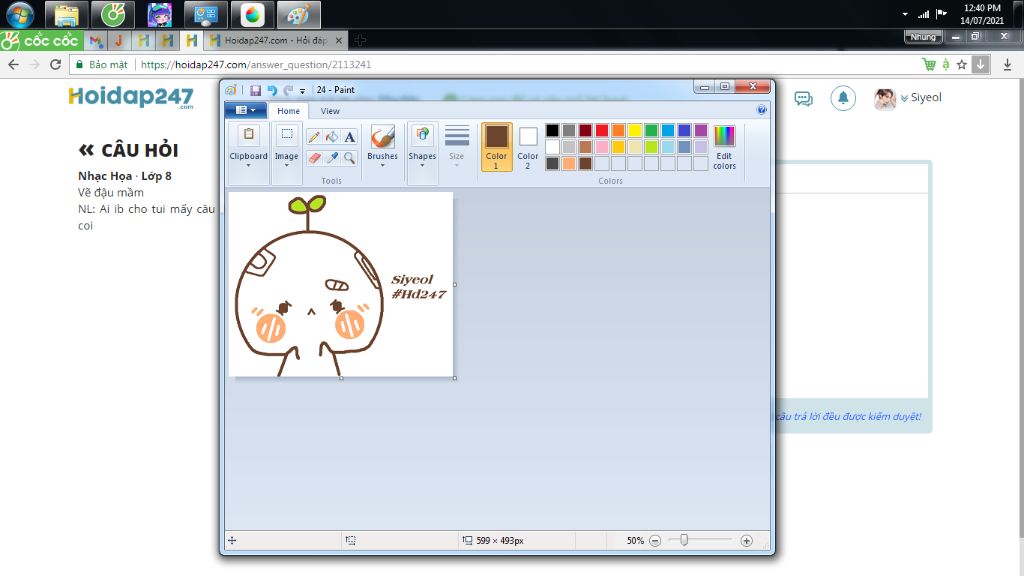The width and height of the screenshot is (1024, 576).
Task: Select the Text tool
Action: pos(349,136)
